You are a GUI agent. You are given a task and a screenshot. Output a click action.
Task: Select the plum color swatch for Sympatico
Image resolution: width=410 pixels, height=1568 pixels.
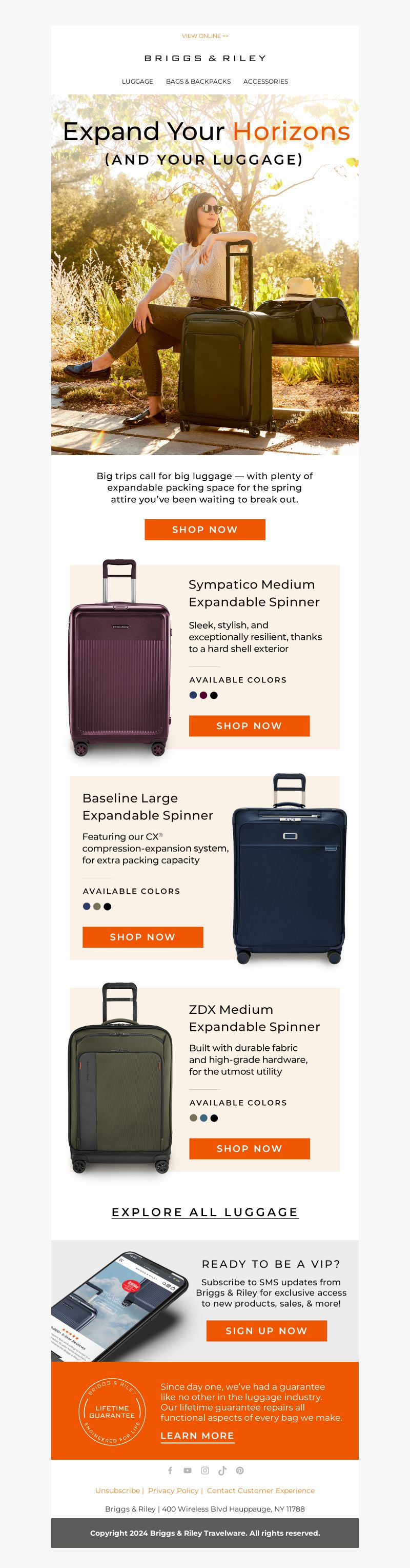tap(203, 695)
